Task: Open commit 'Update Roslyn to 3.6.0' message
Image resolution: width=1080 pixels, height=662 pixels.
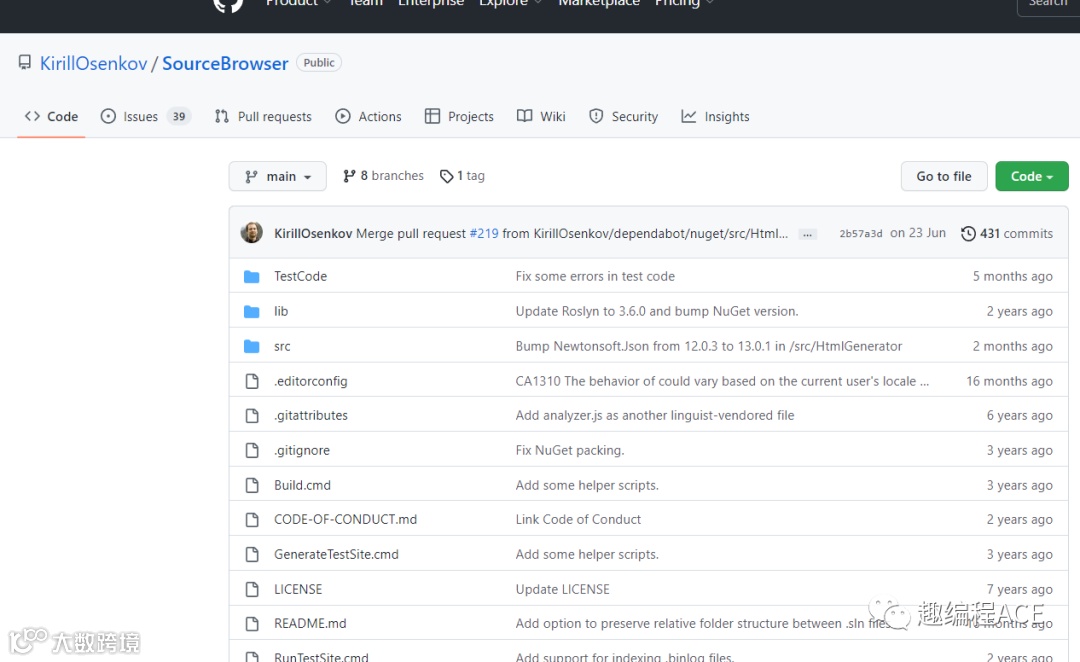Action: pos(657,311)
